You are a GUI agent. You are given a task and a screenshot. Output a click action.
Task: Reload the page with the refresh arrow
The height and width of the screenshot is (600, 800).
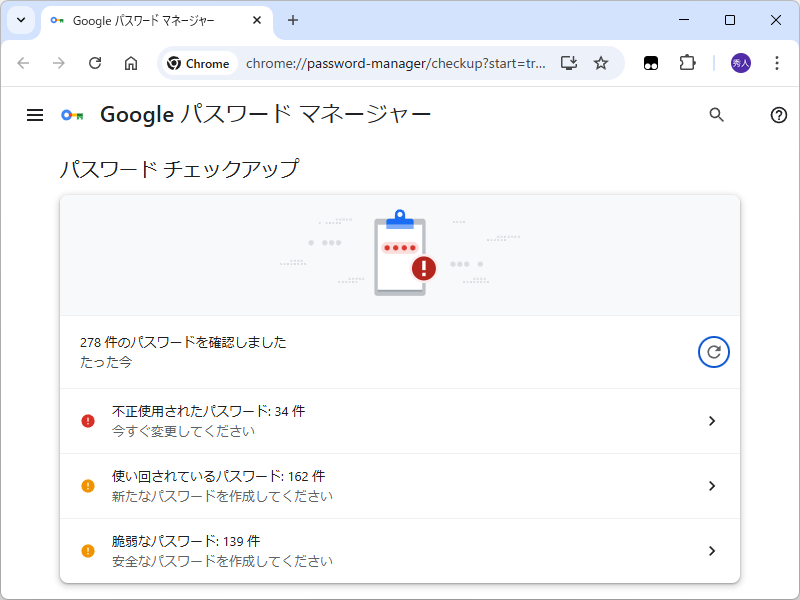point(95,62)
